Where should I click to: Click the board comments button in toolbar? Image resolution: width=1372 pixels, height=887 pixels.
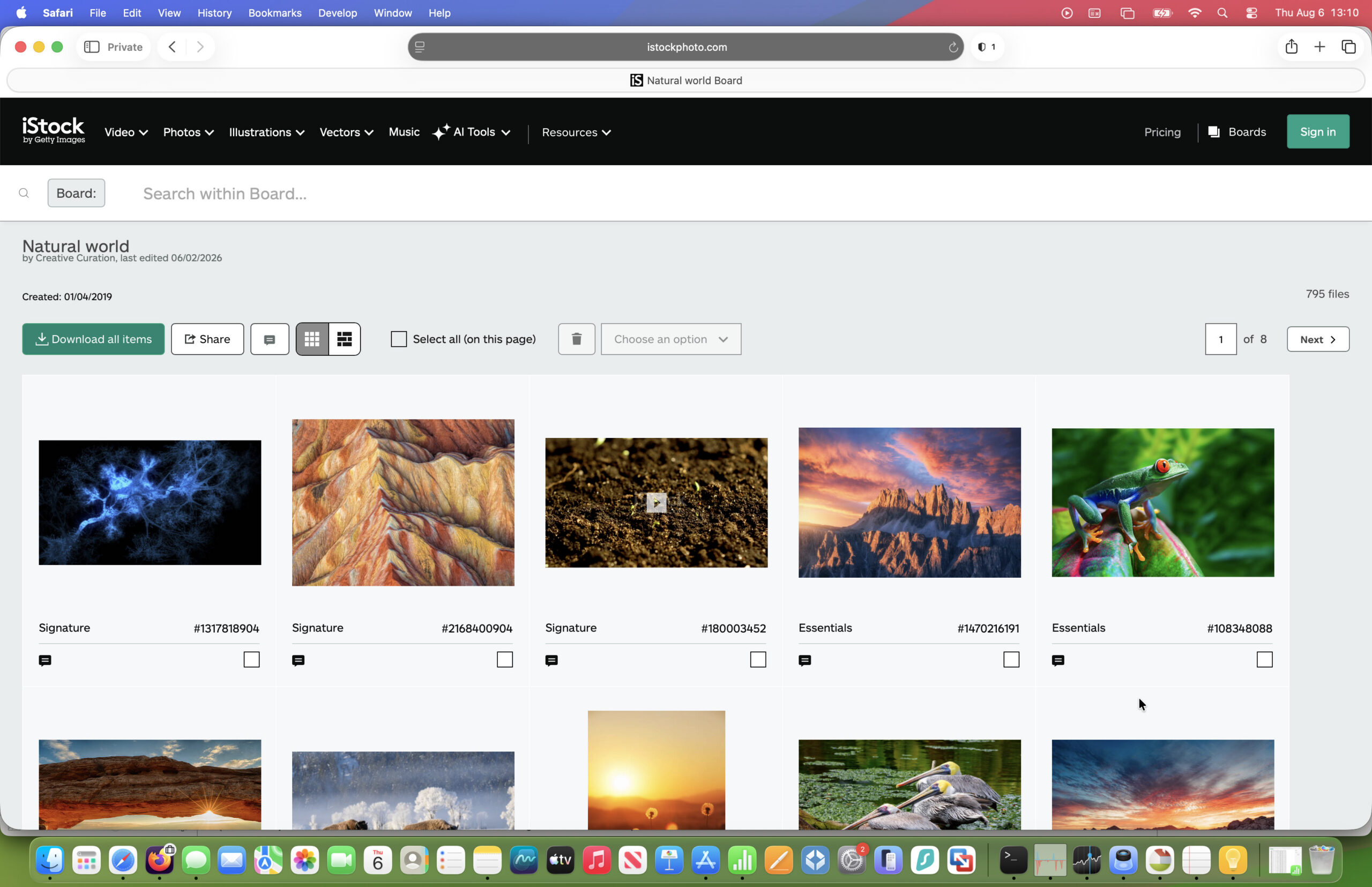(x=270, y=339)
